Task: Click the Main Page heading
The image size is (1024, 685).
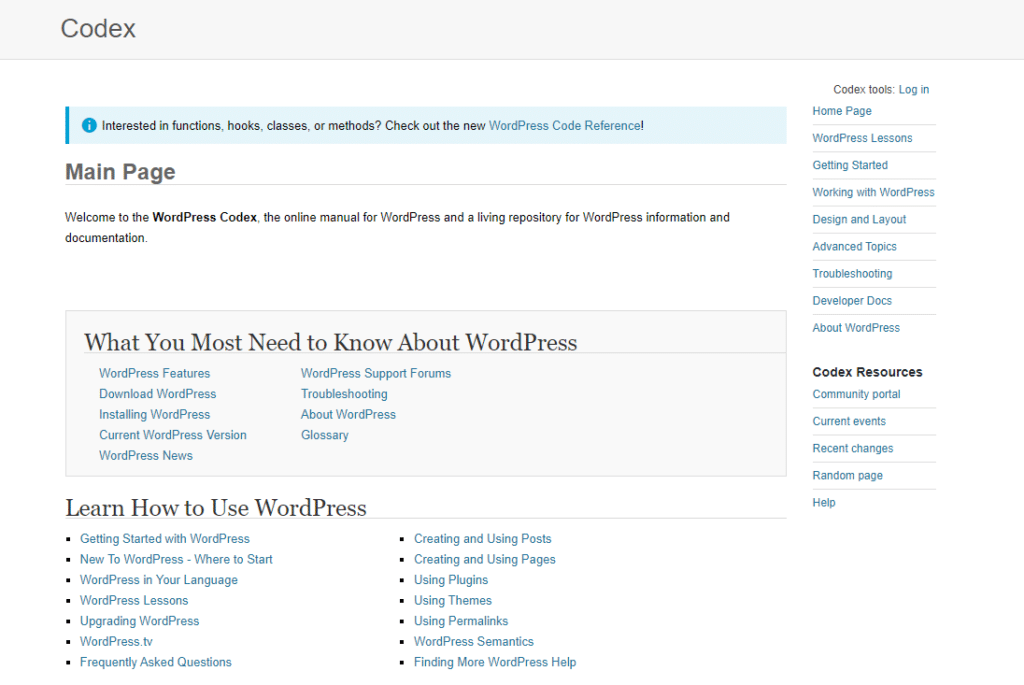Action: coord(120,172)
